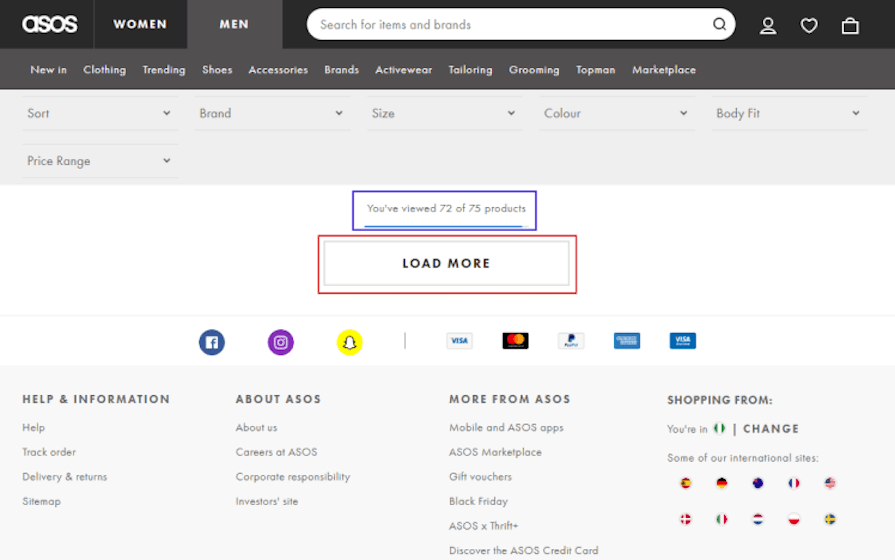Open the shopping bag icon
This screenshot has width=895, height=560.
(x=850, y=26)
